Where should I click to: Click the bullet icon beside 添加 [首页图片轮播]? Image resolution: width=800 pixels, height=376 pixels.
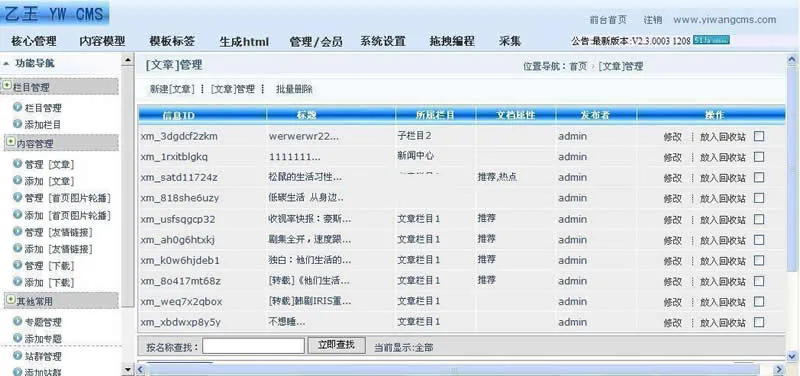(x=18, y=215)
